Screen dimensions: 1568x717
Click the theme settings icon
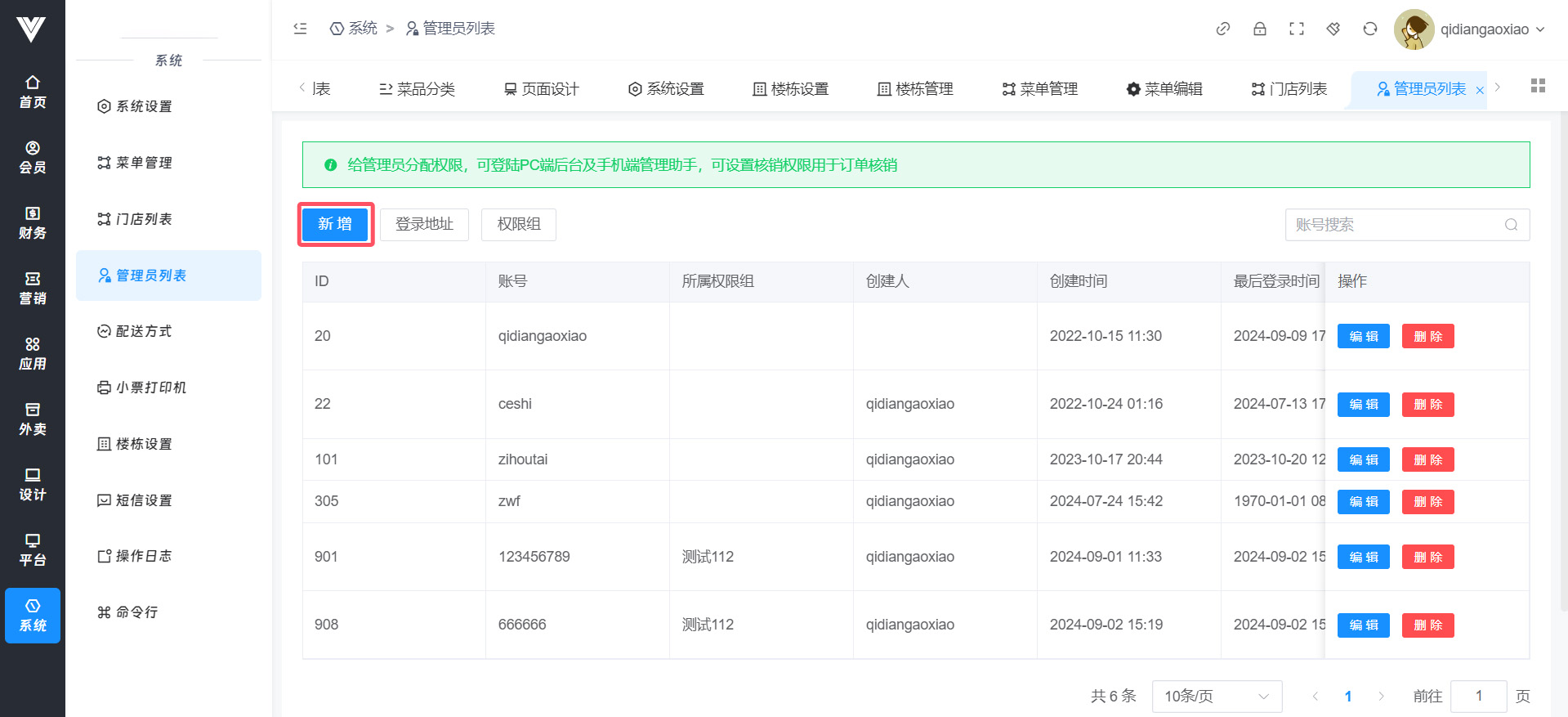pyautogui.click(x=1333, y=29)
